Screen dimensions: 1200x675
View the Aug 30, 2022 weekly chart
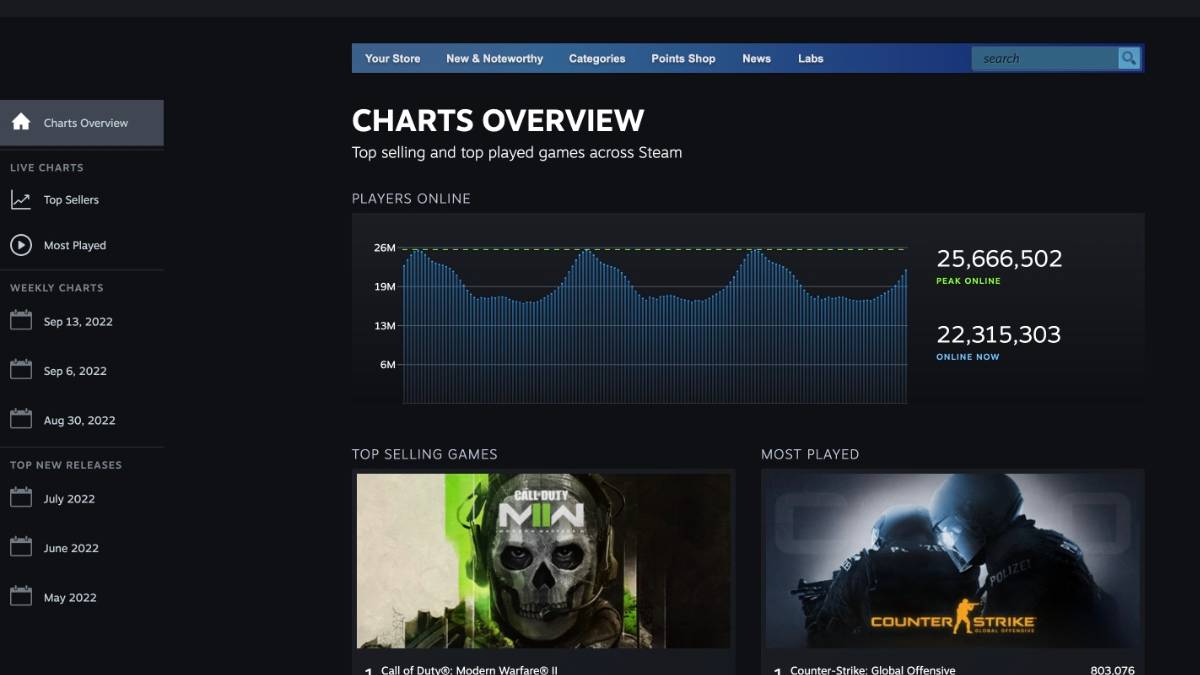[x=79, y=420]
